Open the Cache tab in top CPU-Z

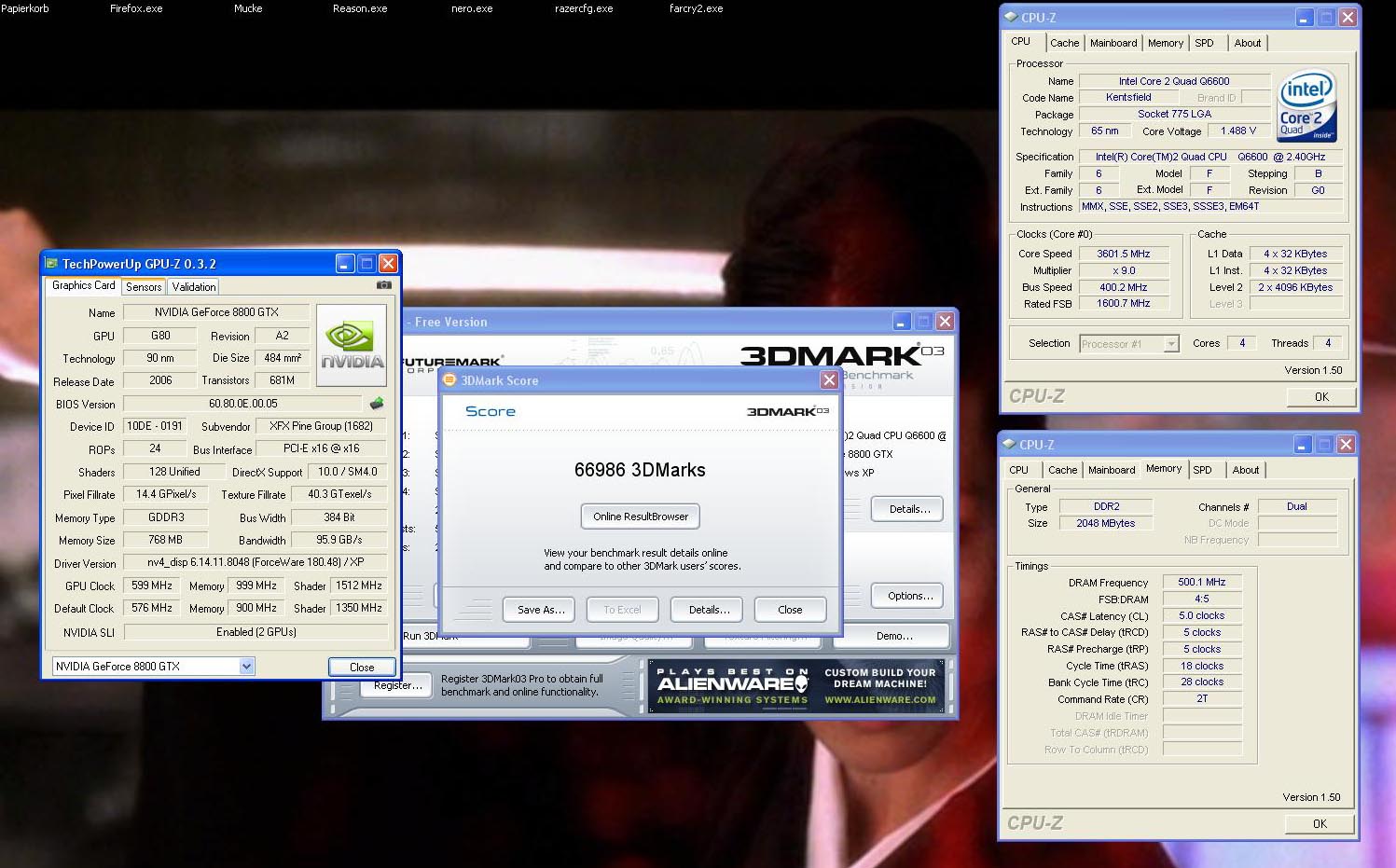pyautogui.click(x=1064, y=43)
